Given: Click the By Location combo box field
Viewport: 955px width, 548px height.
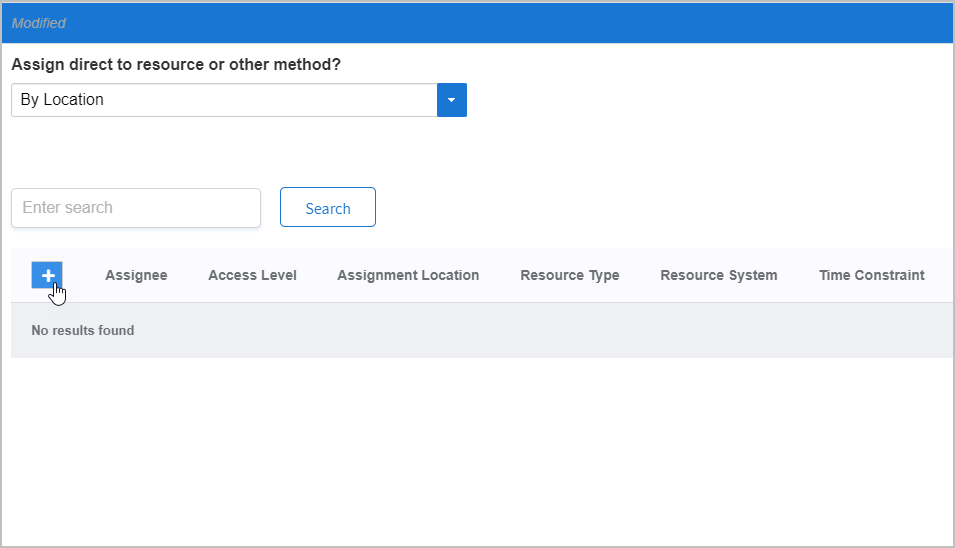Looking at the screenshot, I should click(x=224, y=100).
